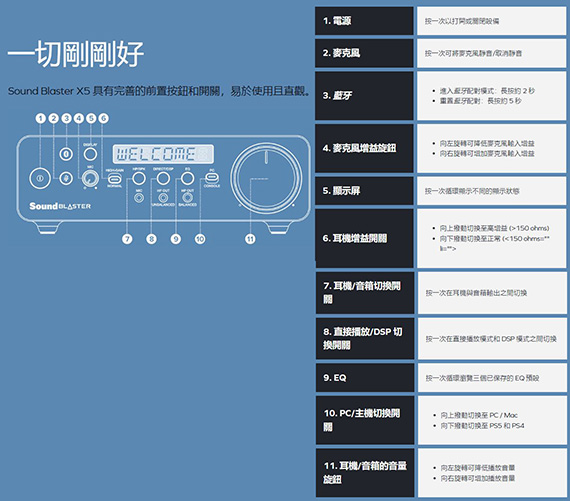The image size is (570, 501).
Task: Click the DIRECT/DSP round button
Action: coord(163,178)
